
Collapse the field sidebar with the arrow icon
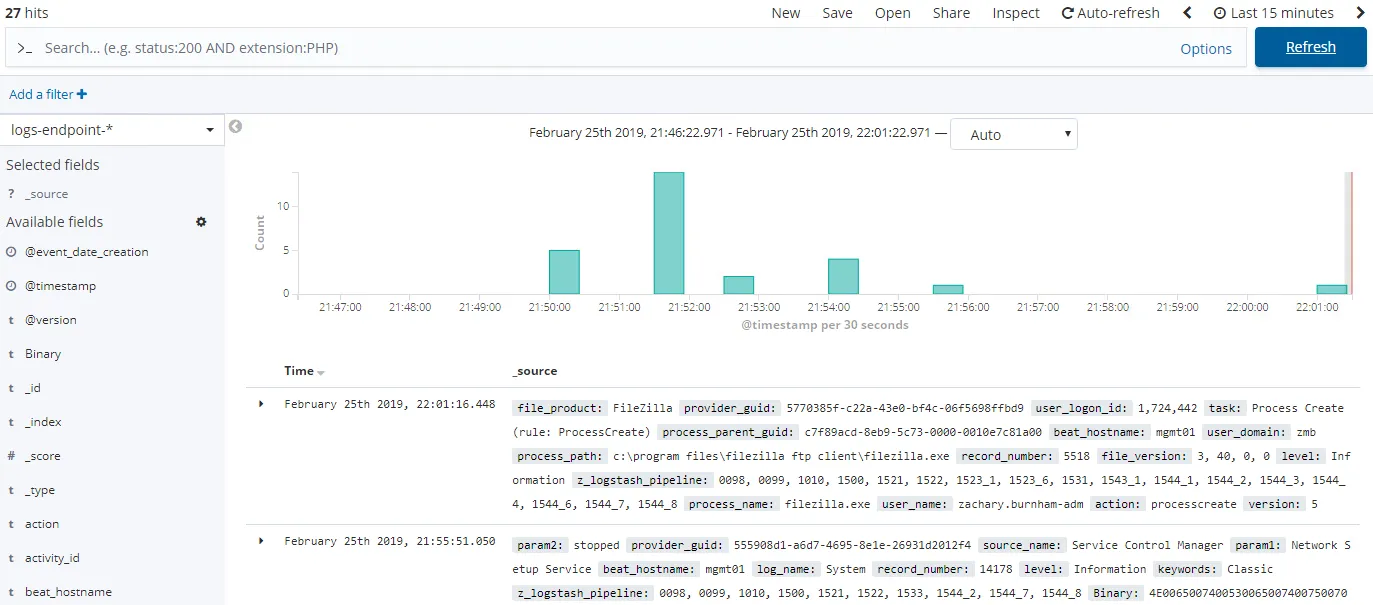pyautogui.click(x=236, y=127)
